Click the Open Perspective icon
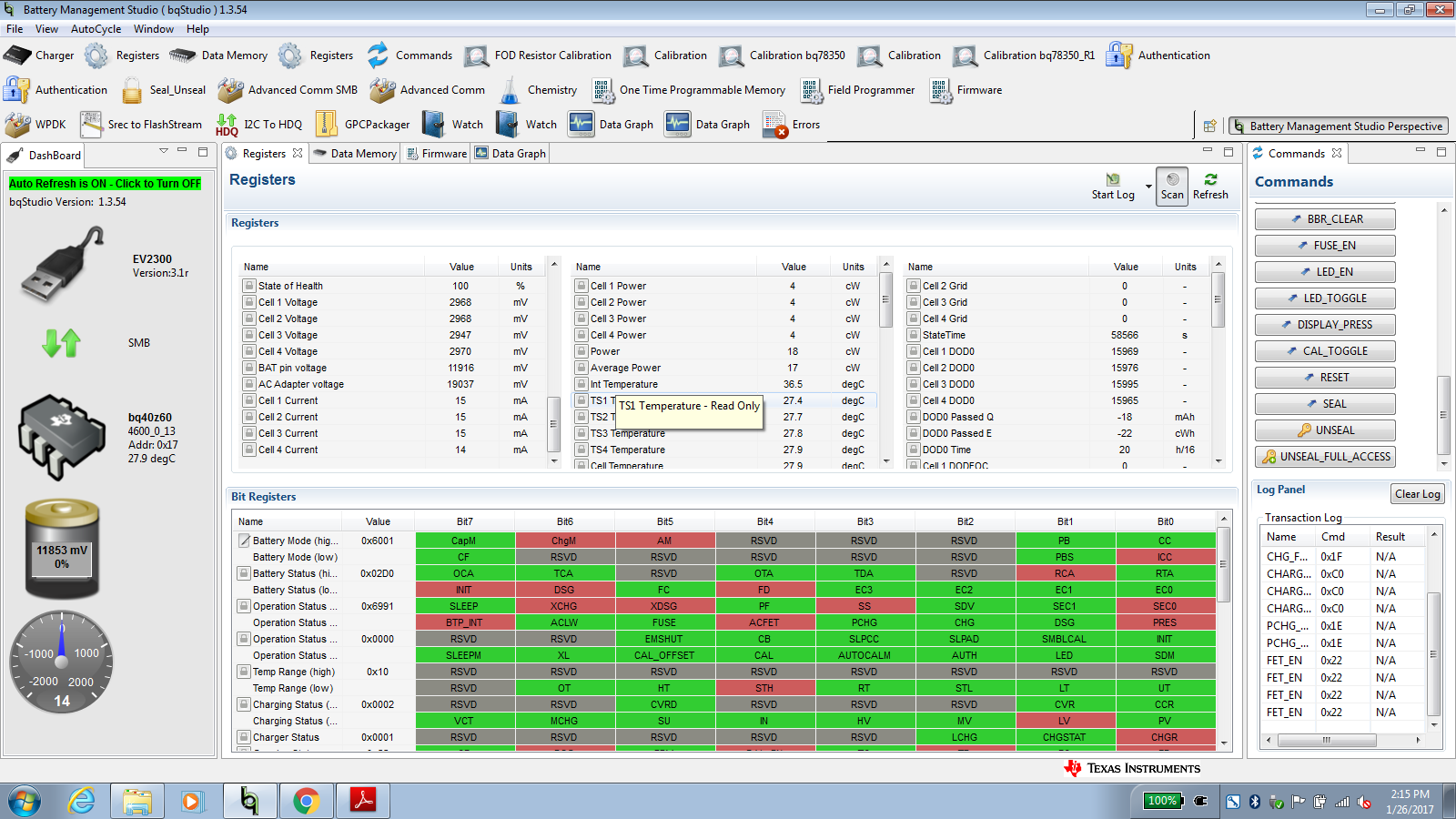1456x819 pixels. click(1209, 126)
